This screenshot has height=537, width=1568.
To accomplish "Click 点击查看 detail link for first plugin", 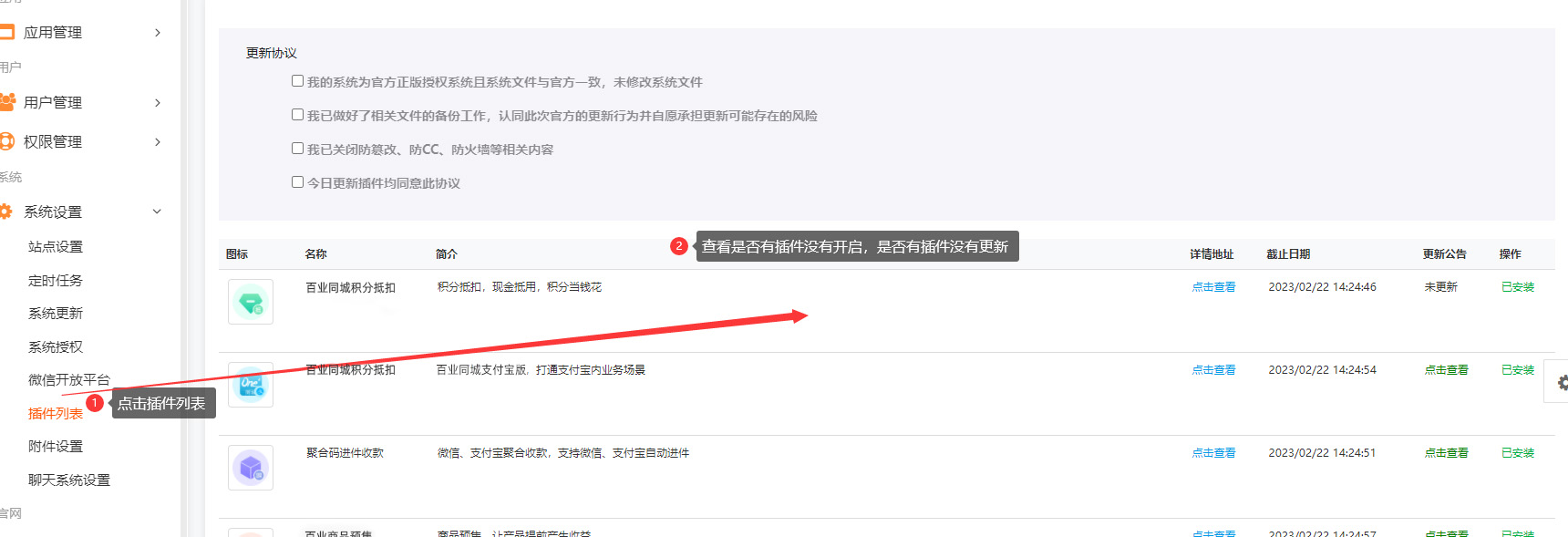I will pyautogui.click(x=1213, y=287).
